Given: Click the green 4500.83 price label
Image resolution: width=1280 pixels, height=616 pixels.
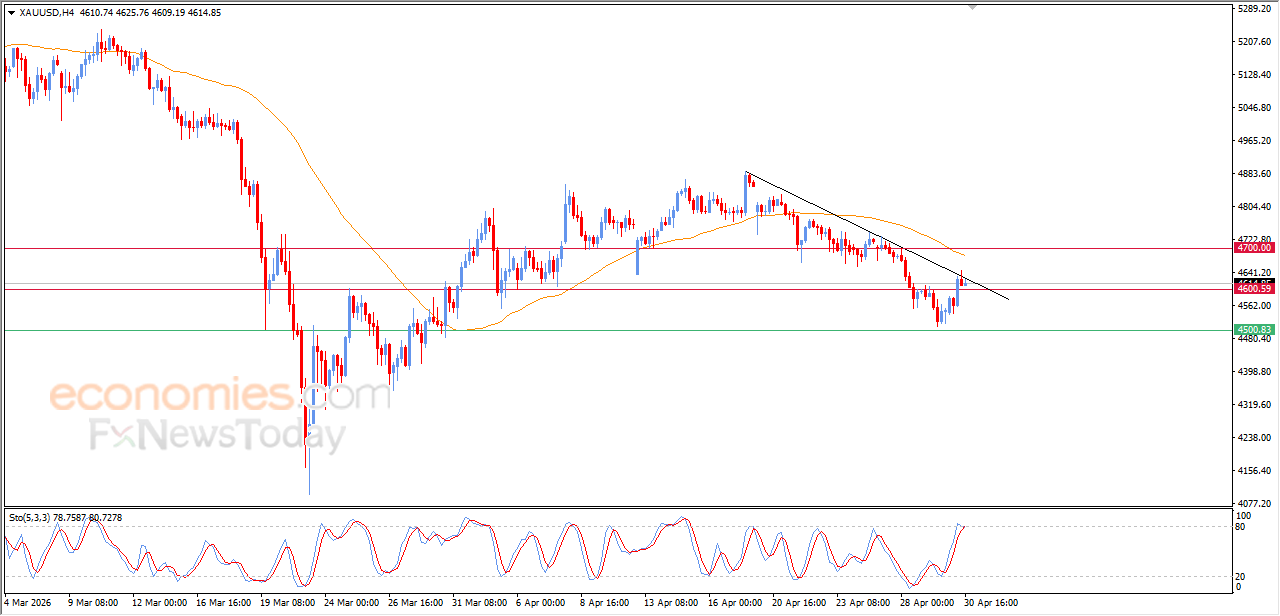Looking at the screenshot, I should (1253, 330).
